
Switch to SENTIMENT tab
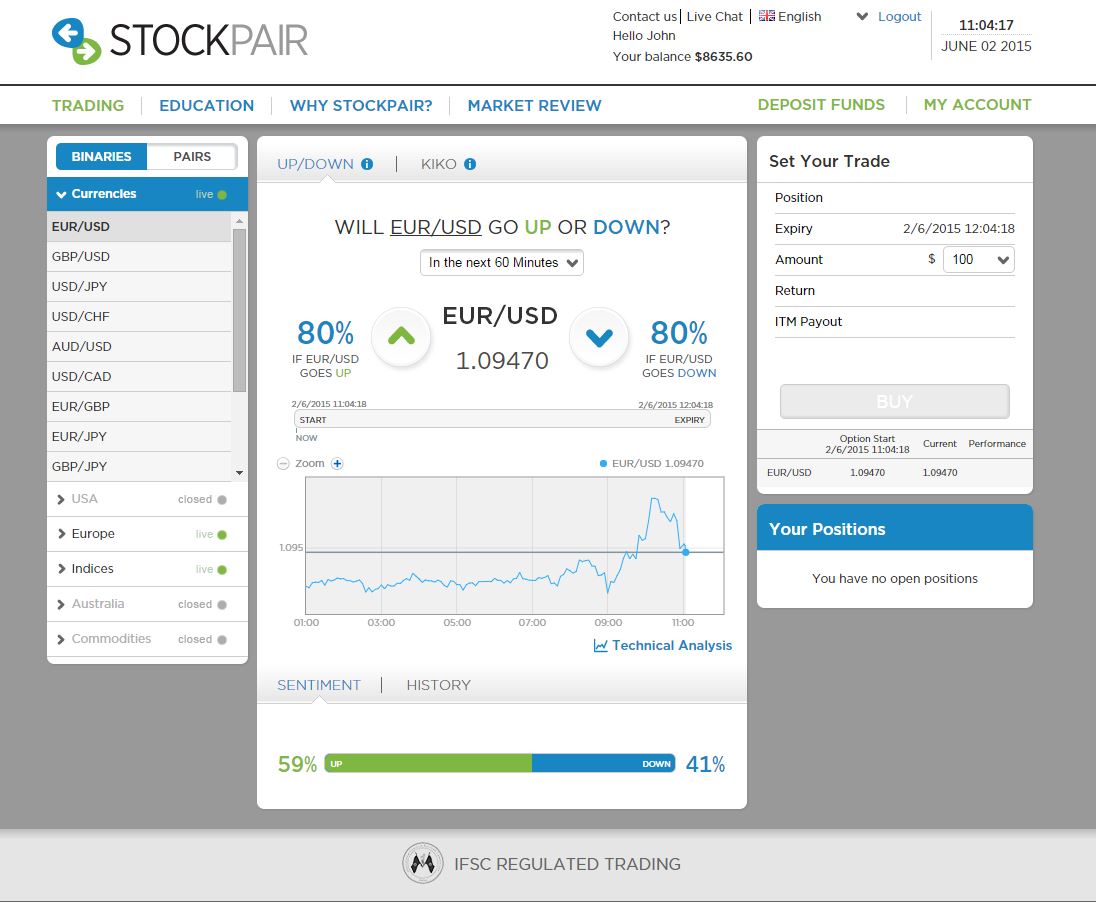(319, 685)
